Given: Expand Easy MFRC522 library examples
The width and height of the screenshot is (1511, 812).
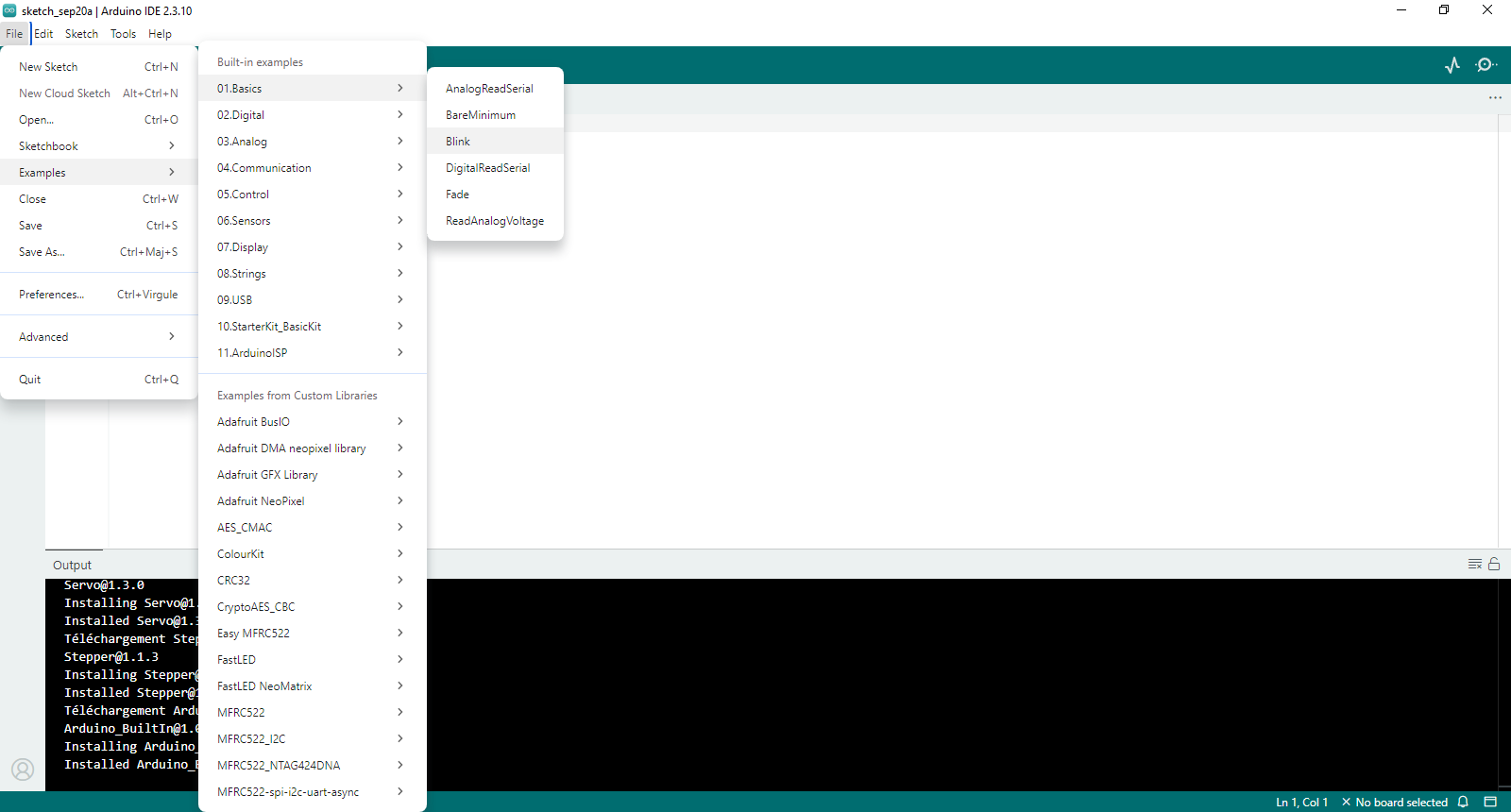Looking at the screenshot, I should pyautogui.click(x=313, y=634).
